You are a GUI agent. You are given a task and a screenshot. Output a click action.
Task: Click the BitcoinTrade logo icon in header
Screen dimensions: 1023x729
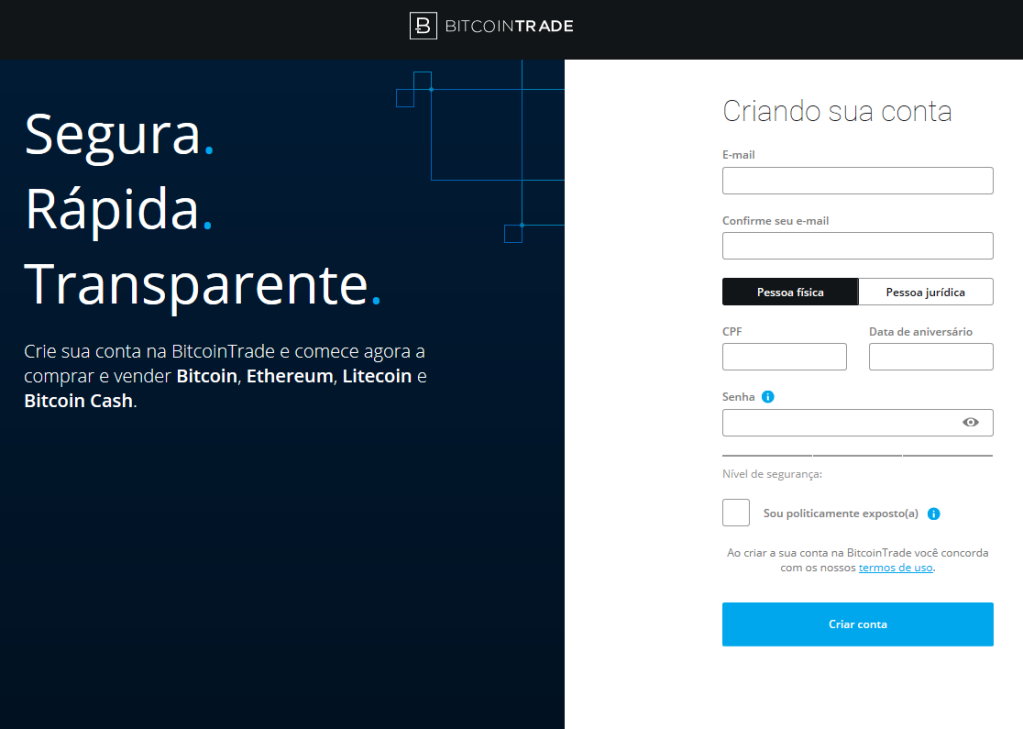[423, 26]
